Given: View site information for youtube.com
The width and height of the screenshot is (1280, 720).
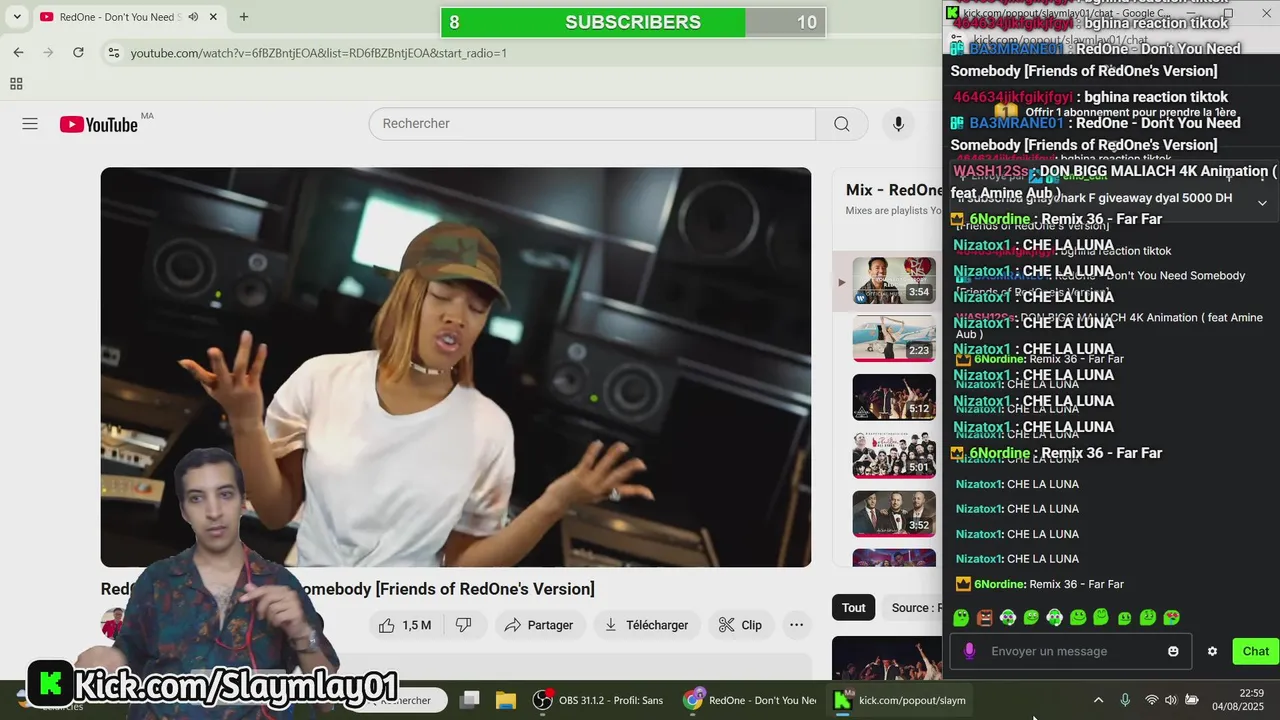Looking at the screenshot, I should pyautogui.click(x=113, y=53).
